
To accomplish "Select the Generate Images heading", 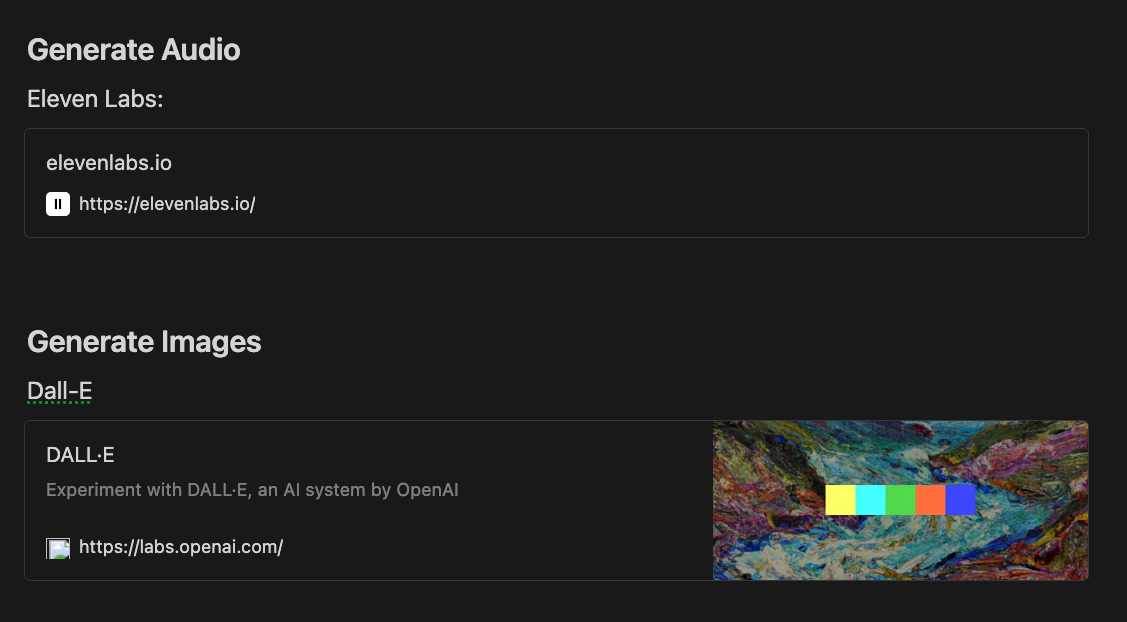I will point(144,342).
